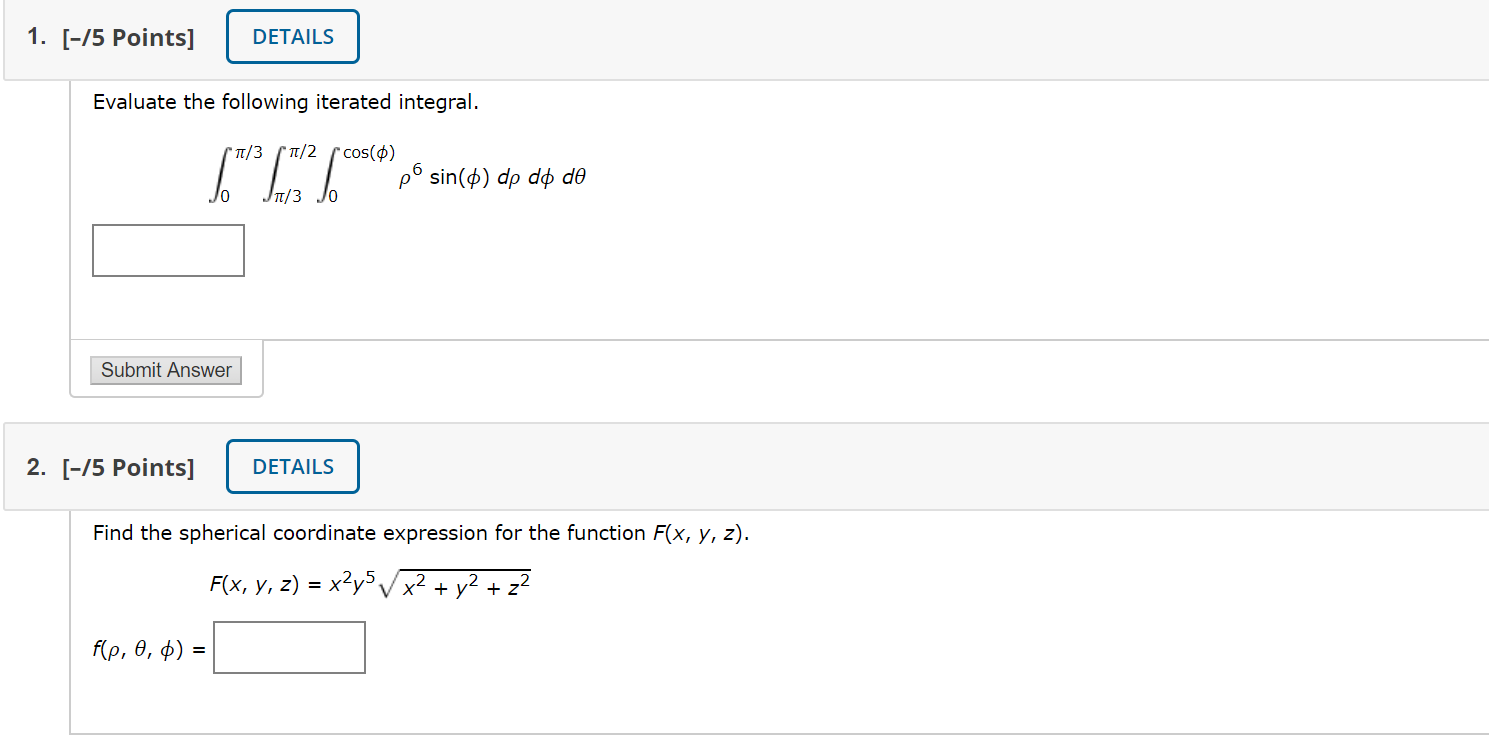
Task: Click the 'Evaluate the following iterated integral' text
Action: point(286,102)
